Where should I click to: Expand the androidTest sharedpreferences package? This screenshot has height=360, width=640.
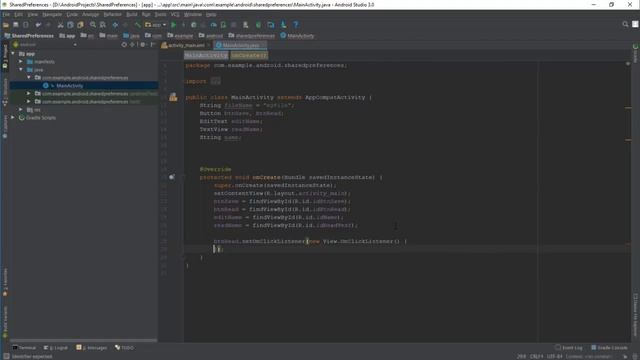pos(29,93)
